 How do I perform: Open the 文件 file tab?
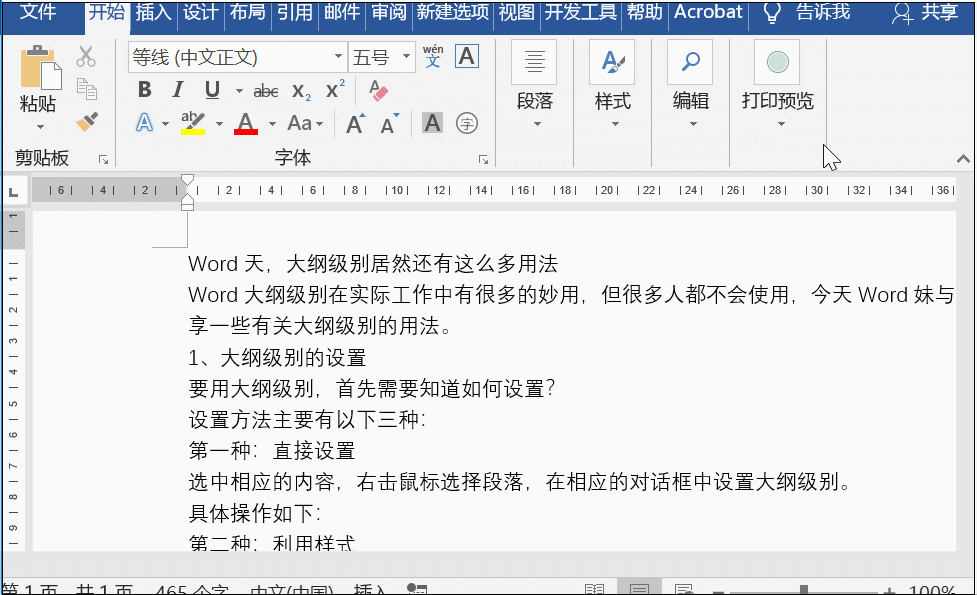tap(37, 12)
